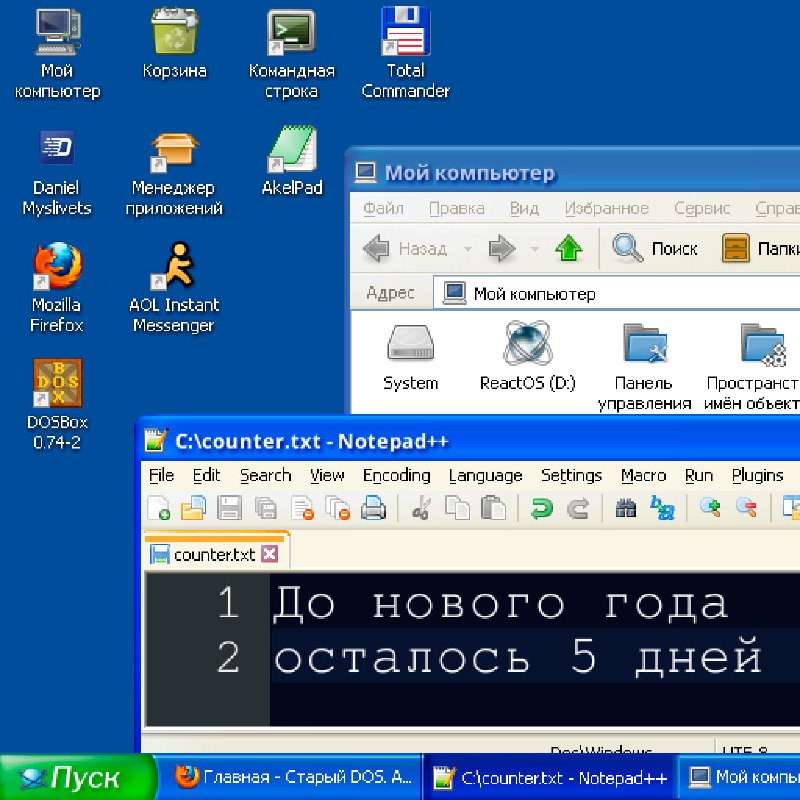Viewport: 800px width, 800px height.
Task: Click the Open file icon in Notepad++ toolbar
Action: tap(193, 508)
